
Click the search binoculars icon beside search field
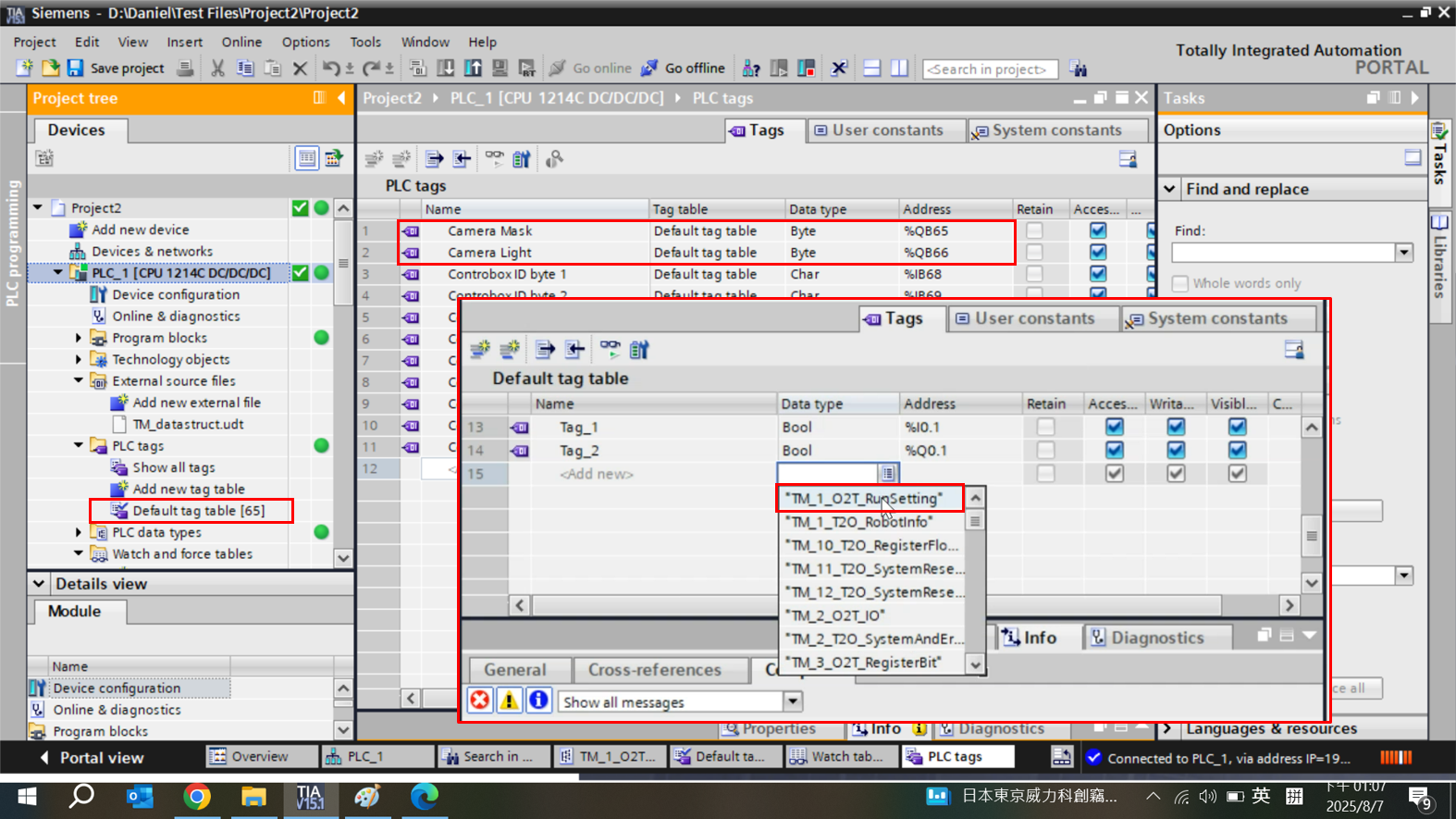click(x=1078, y=68)
